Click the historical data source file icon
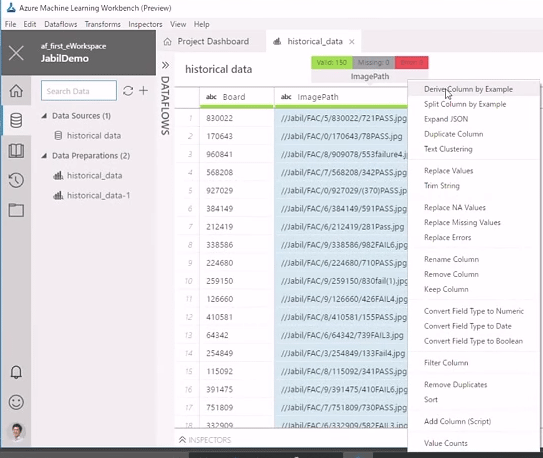 pyautogui.click(x=59, y=135)
